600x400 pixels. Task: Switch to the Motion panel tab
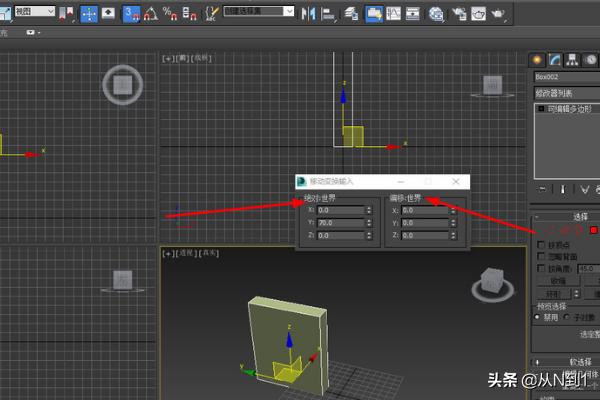pyautogui.click(x=590, y=60)
